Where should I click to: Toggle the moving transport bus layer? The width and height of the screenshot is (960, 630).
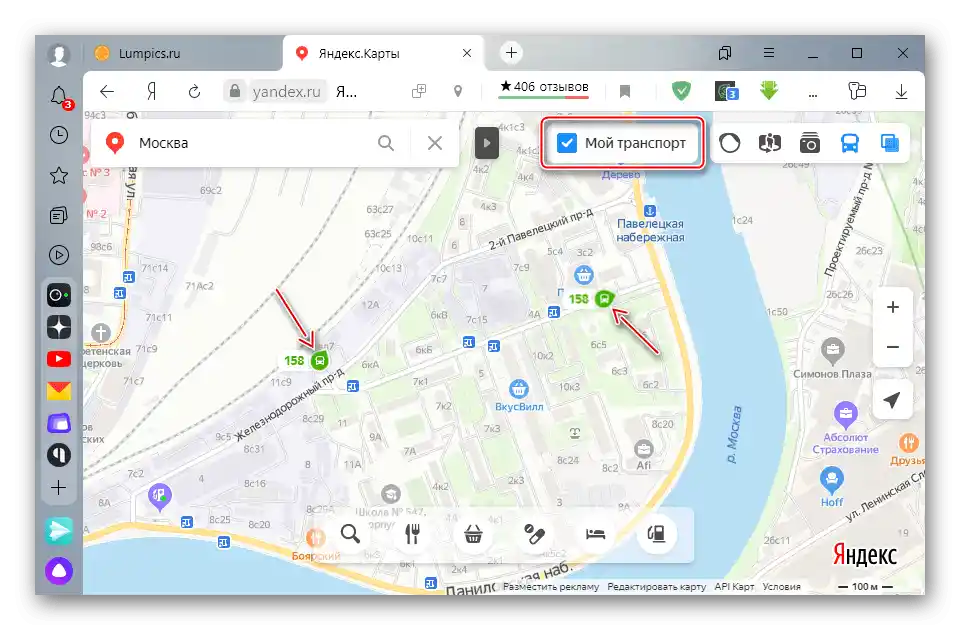[x=850, y=143]
